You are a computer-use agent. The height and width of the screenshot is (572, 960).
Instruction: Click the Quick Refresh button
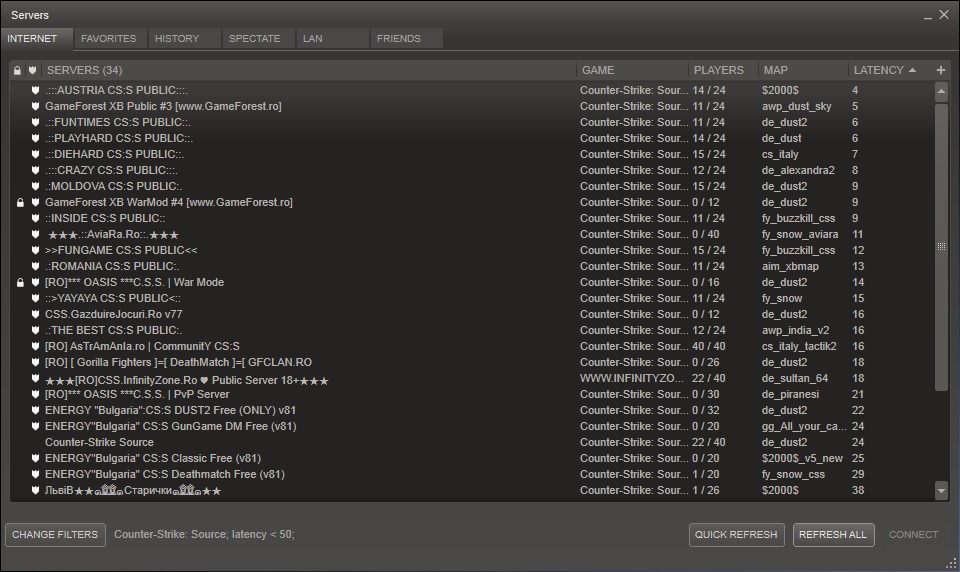737,535
